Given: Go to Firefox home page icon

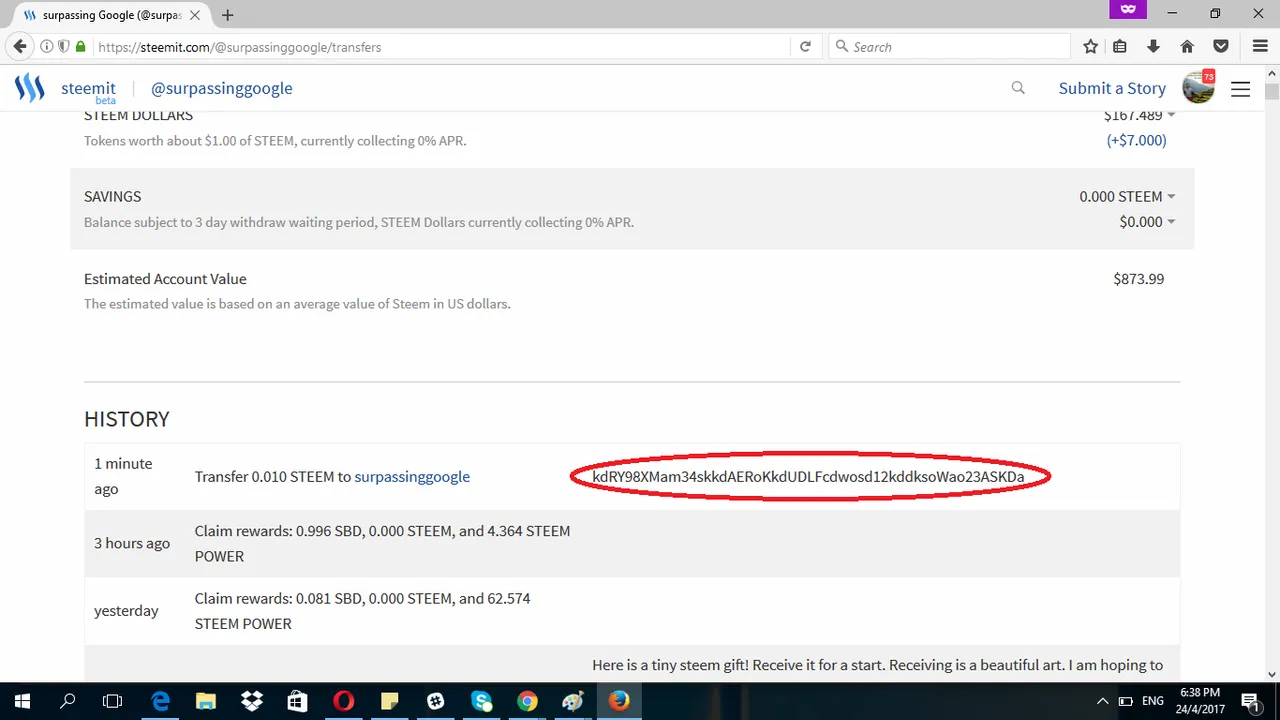Looking at the screenshot, I should coord(1187,46).
